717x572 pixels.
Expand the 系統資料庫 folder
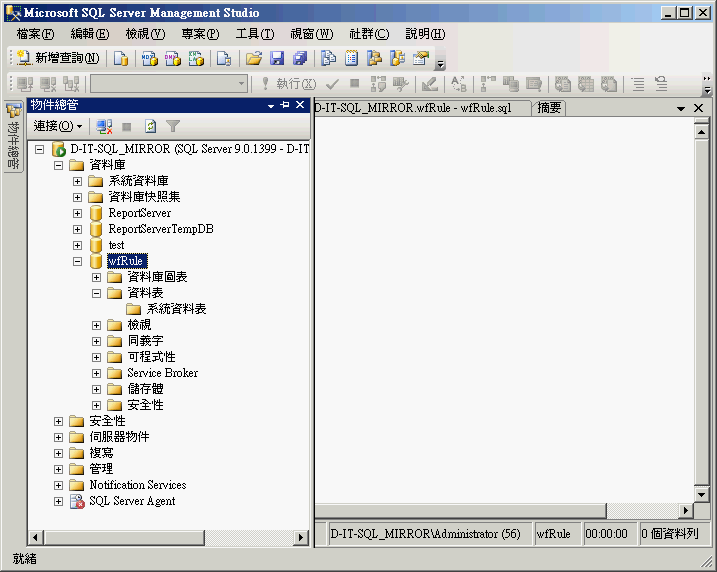(x=77, y=181)
